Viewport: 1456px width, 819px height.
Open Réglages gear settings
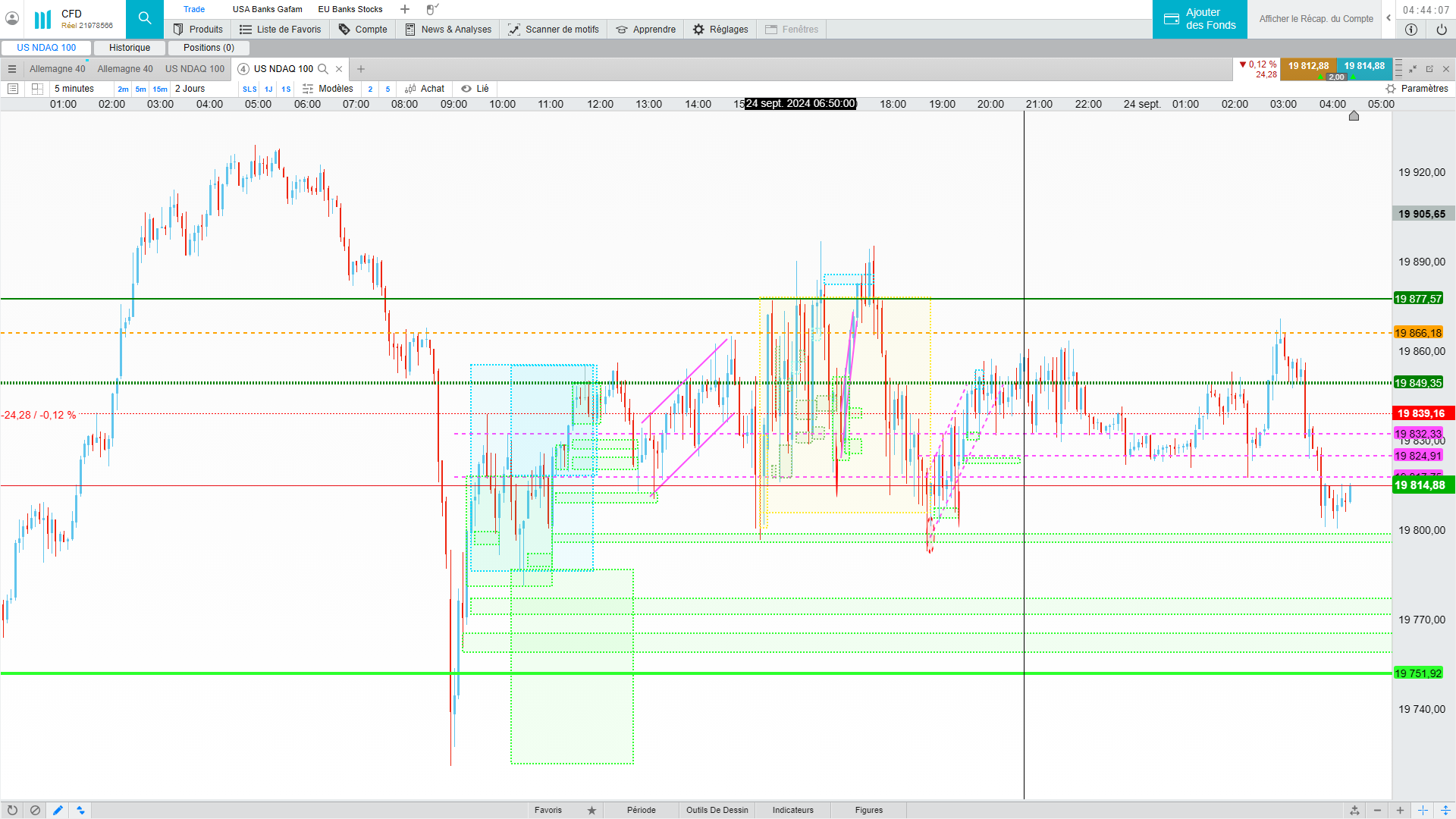pos(698,30)
